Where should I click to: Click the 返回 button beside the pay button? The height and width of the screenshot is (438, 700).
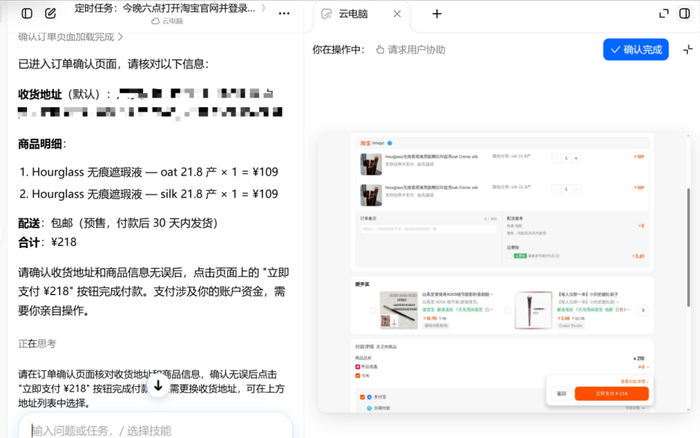point(562,393)
